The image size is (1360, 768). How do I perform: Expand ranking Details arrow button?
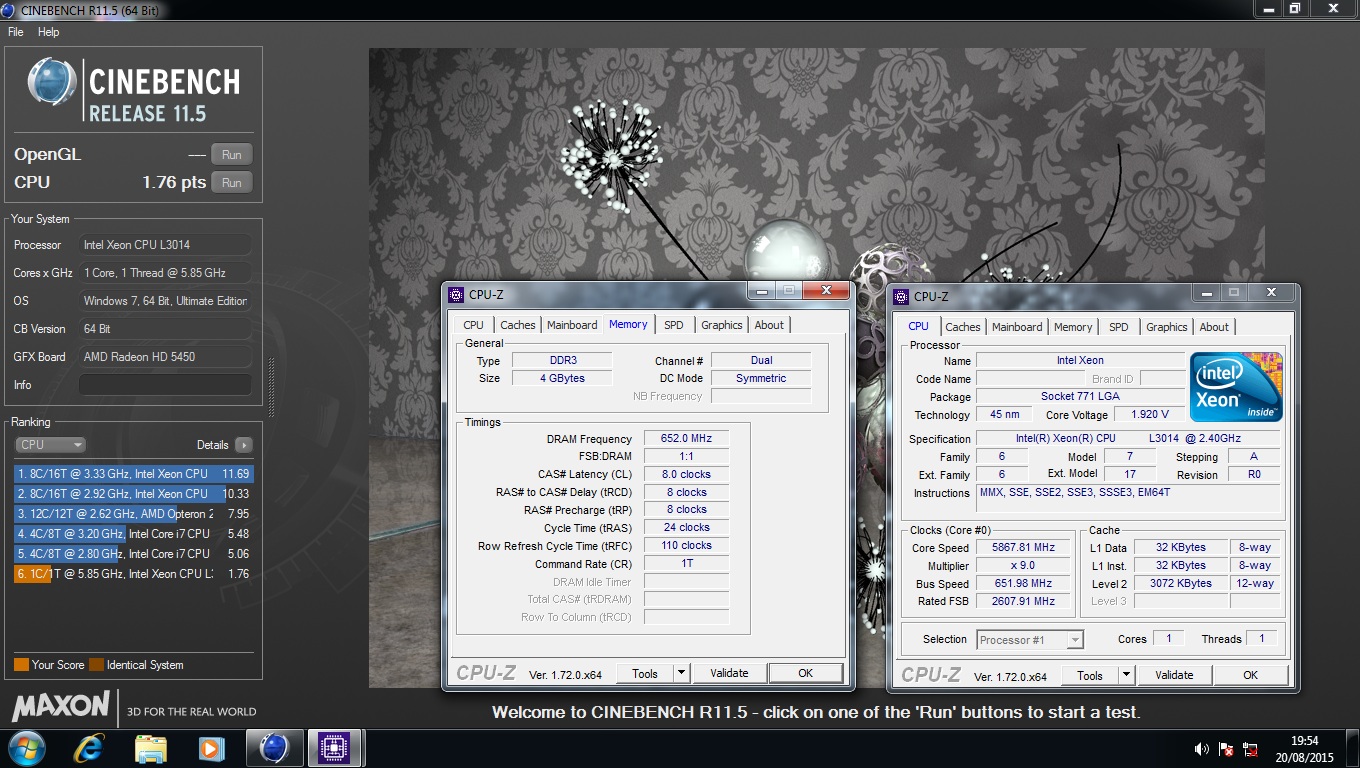(x=244, y=445)
